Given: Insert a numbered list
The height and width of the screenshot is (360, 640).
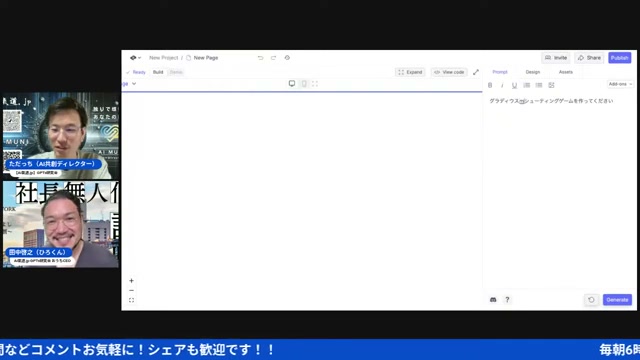Looking at the screenshot, I should coord(527,85).
